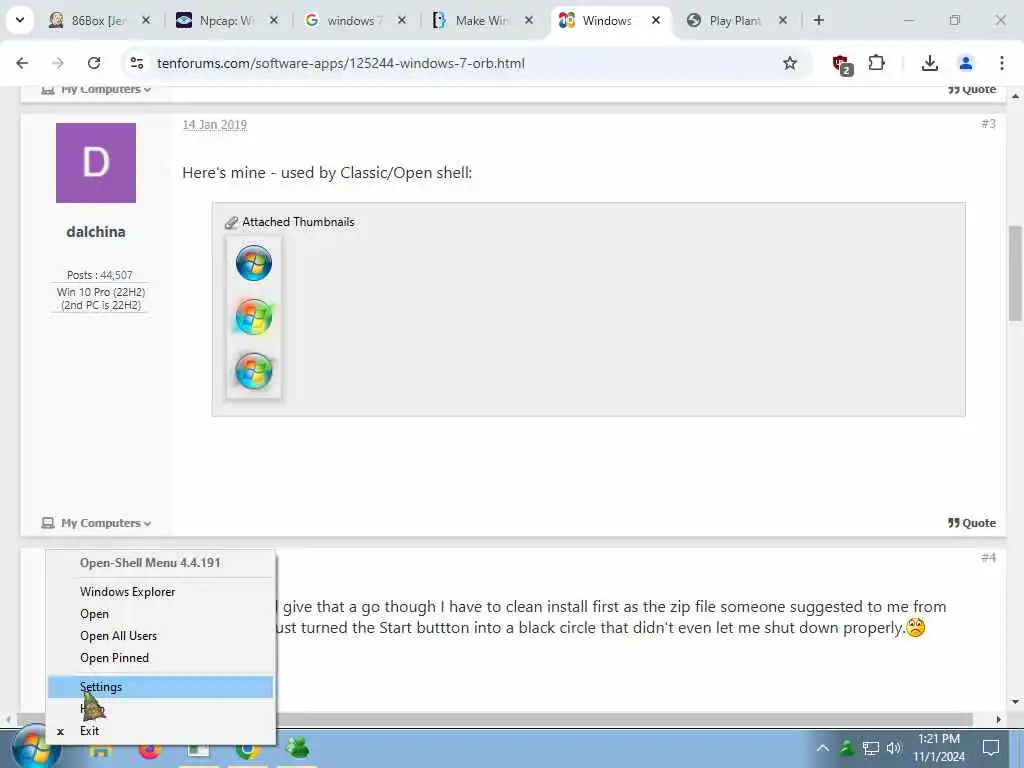Open the uBlock shield extension icon

(x=842, y=64)
